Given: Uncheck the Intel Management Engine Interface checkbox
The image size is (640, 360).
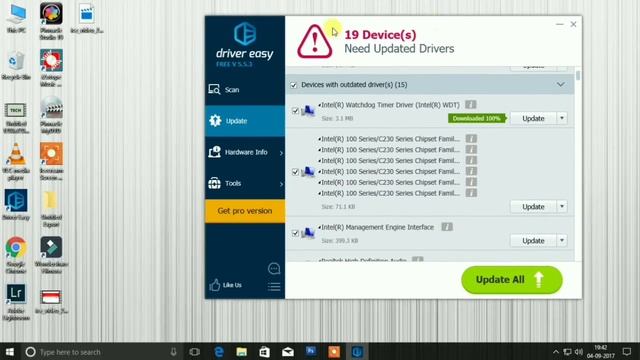Looking at the screenshot, I should point(295,233).
